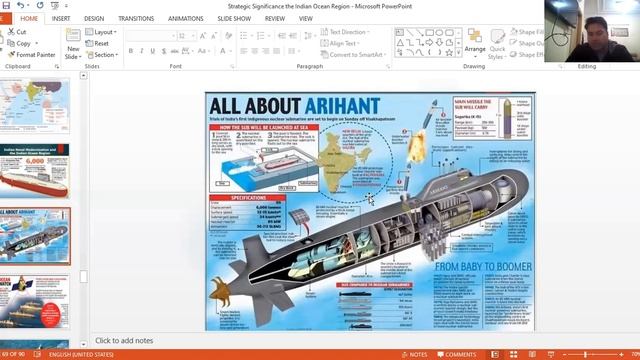Open the font color dropdown

(x=225, y=51)
